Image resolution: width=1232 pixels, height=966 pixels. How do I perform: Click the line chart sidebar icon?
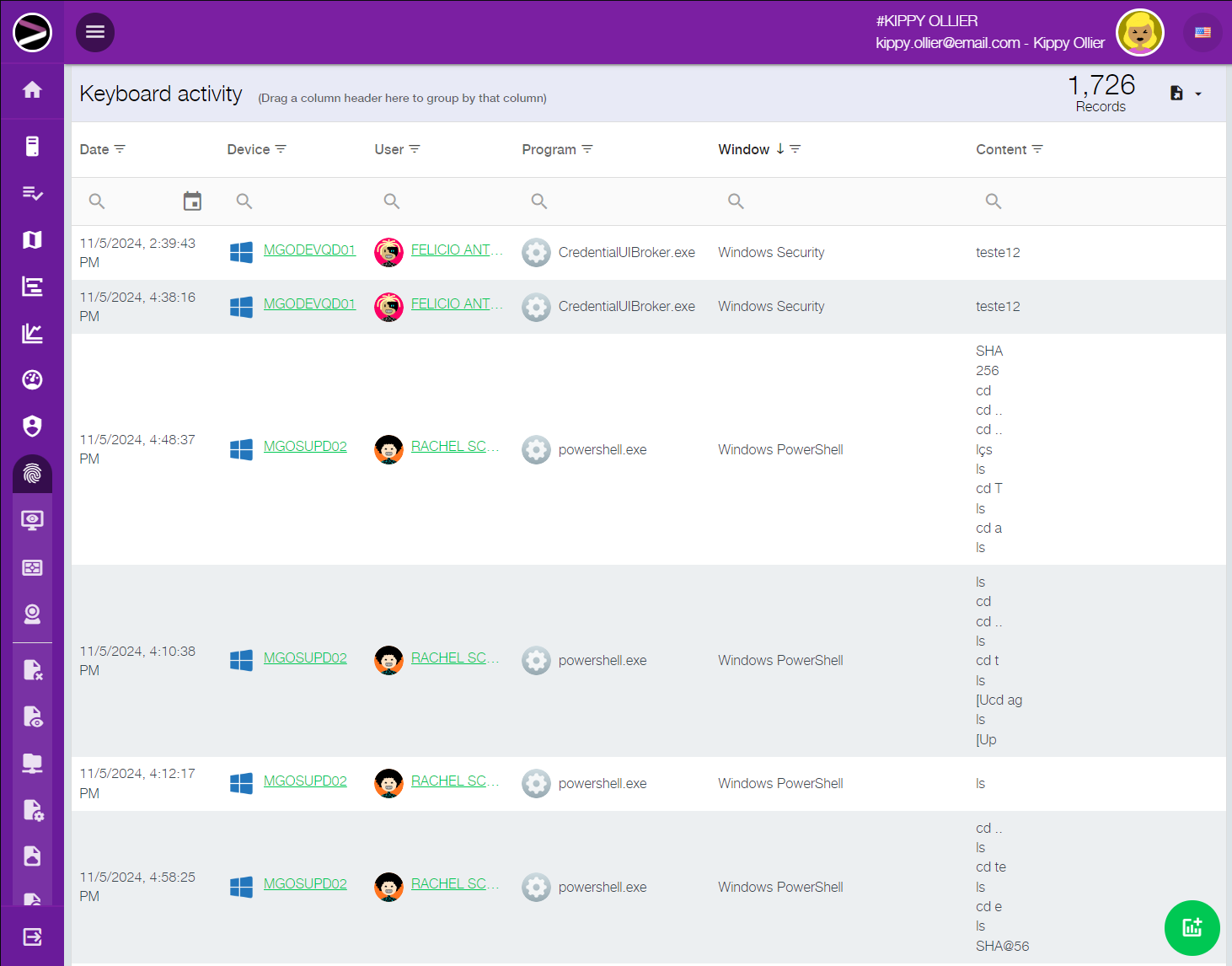pyautogui.click(x=32, y=334)
